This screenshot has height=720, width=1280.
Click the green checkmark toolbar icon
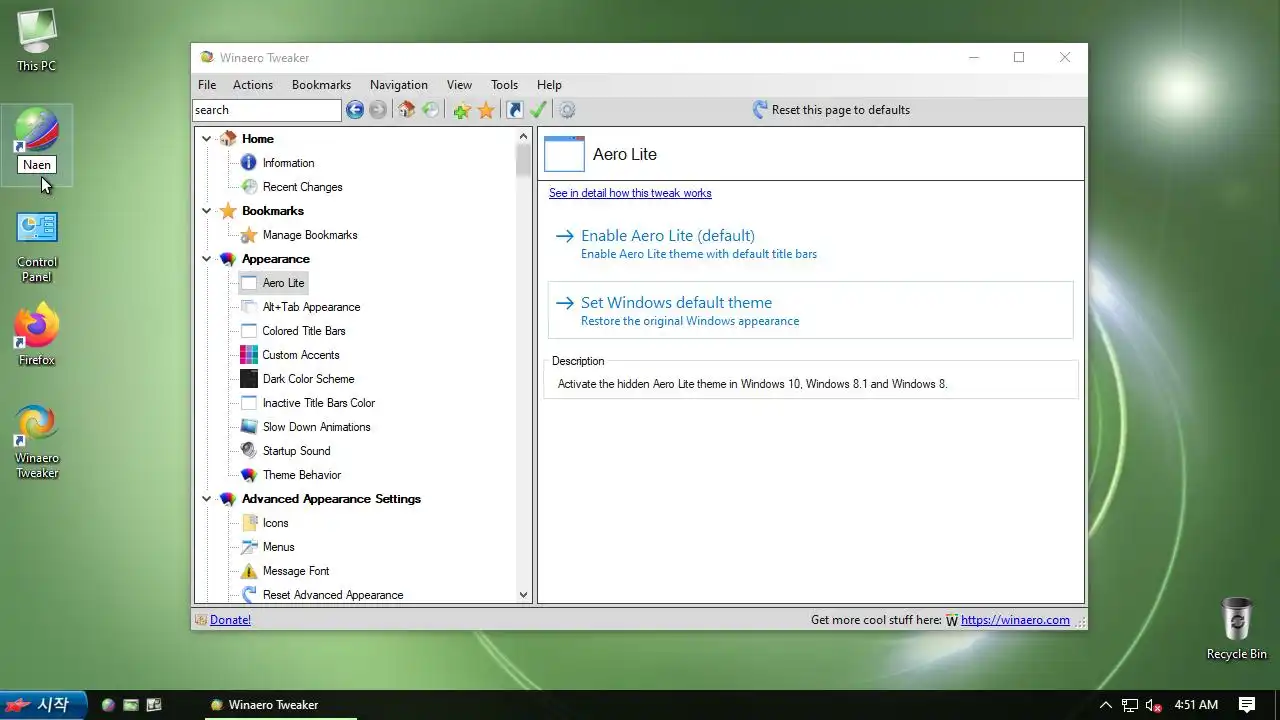538,110
